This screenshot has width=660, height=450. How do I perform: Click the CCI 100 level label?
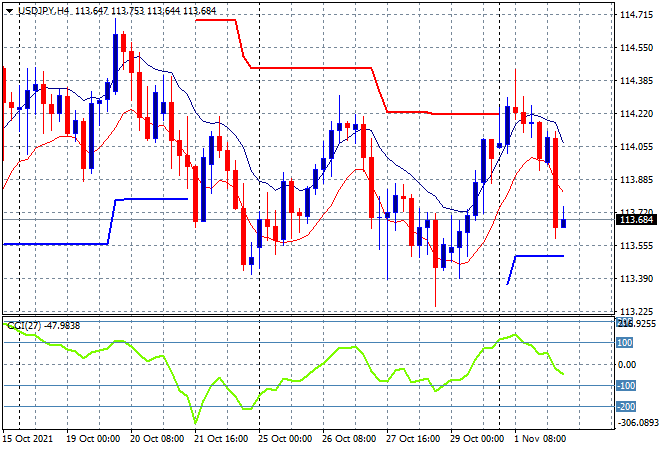tap(625, 343)
